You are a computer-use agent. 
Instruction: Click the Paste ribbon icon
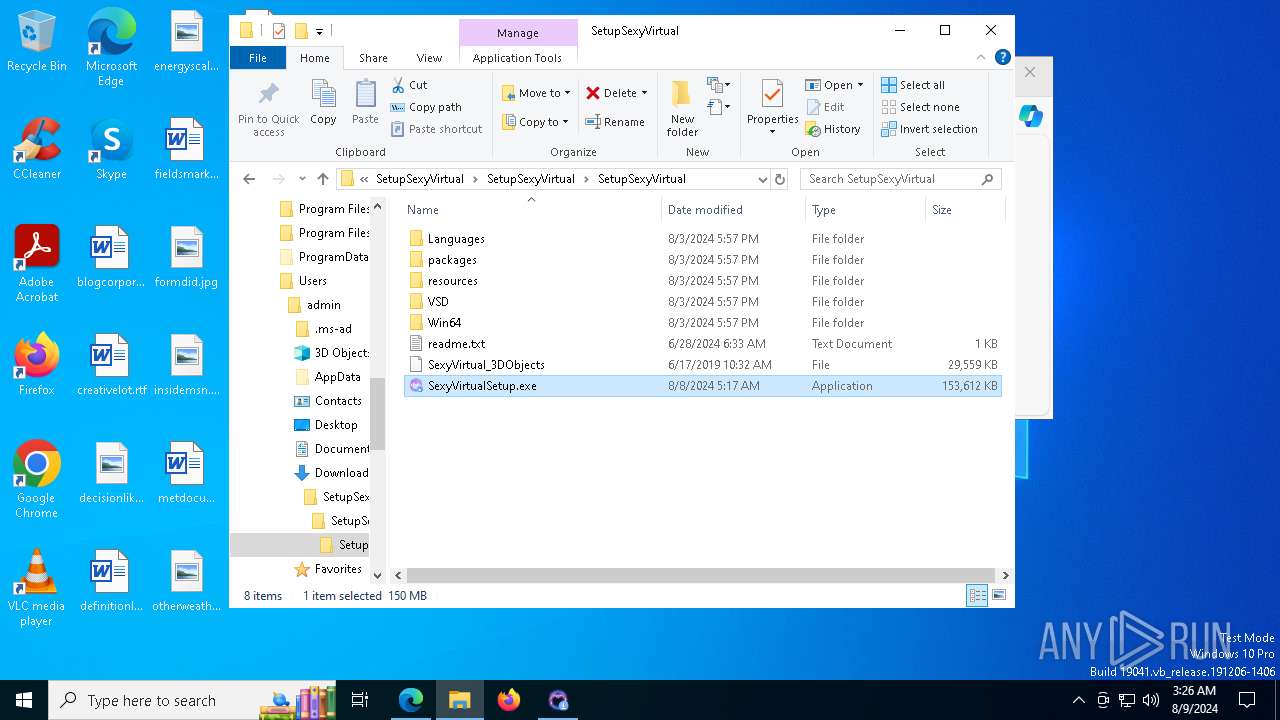point(365,103)
